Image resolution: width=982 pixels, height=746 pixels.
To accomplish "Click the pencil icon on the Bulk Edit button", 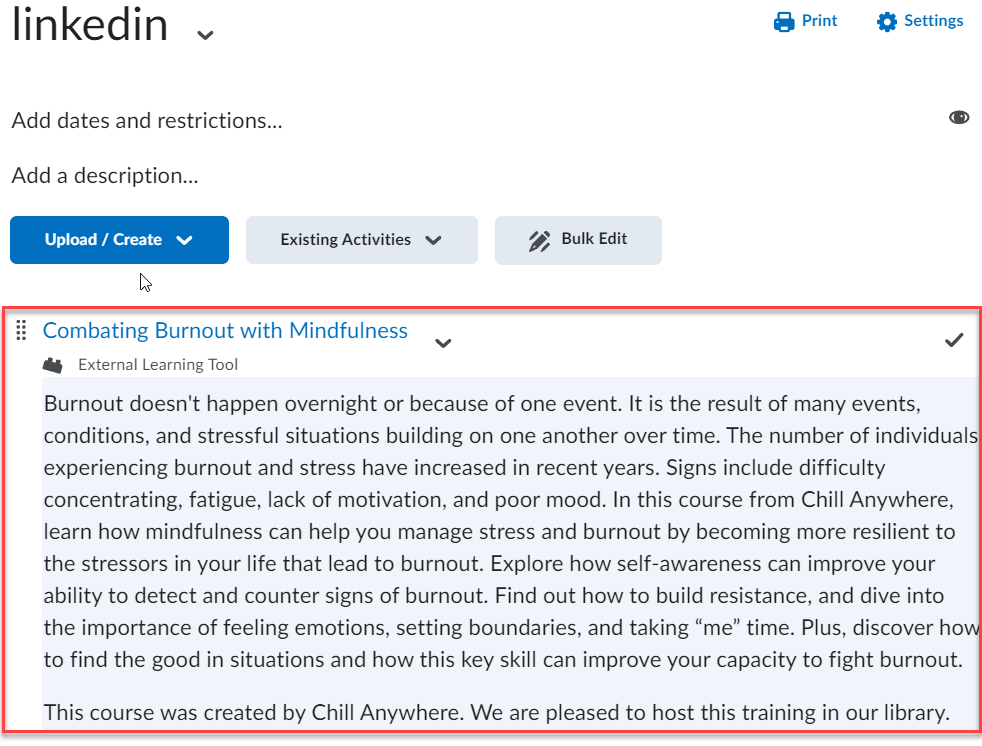I will tap(540, 240).
